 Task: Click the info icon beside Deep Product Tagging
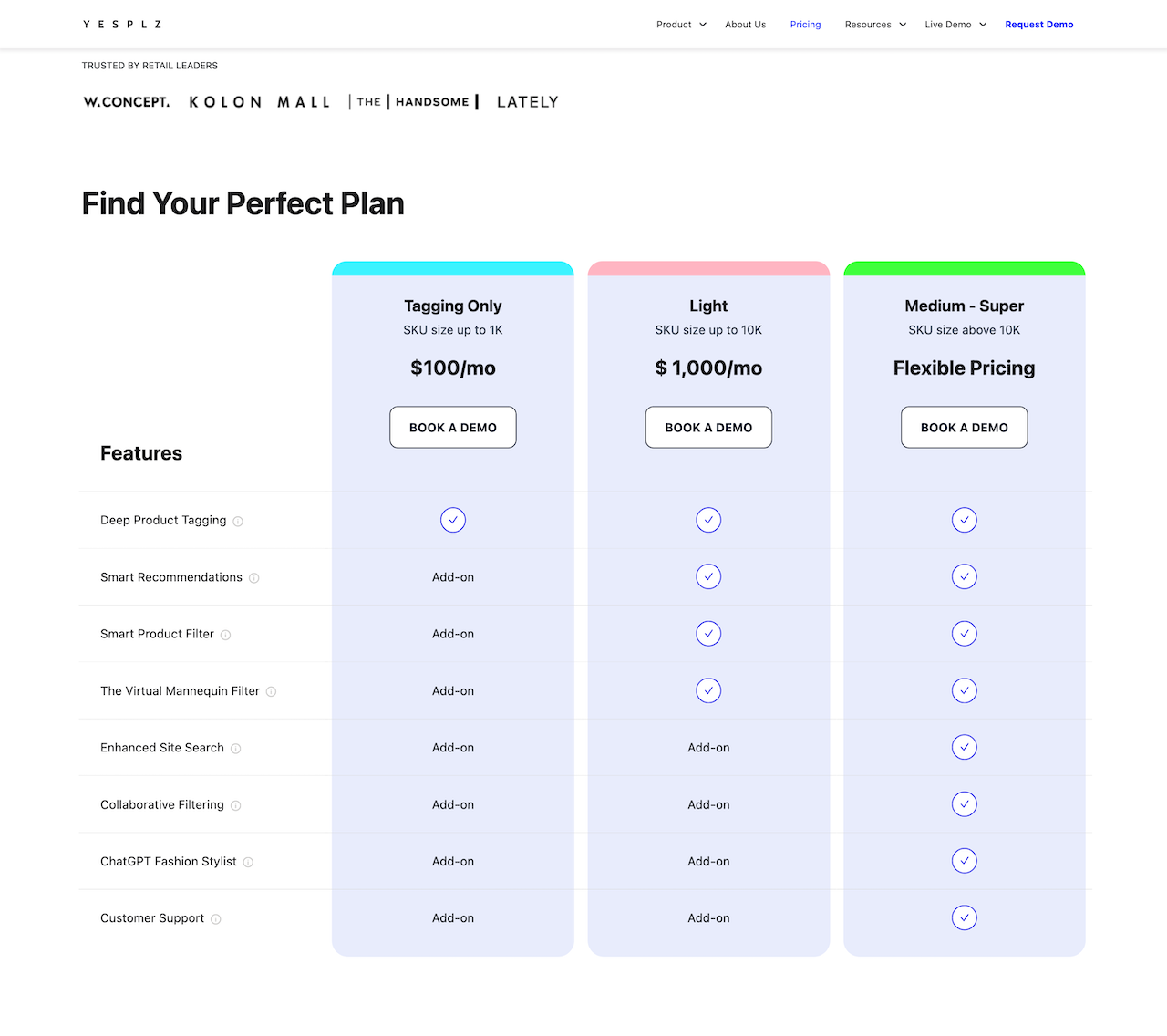[x=238, y=521]
